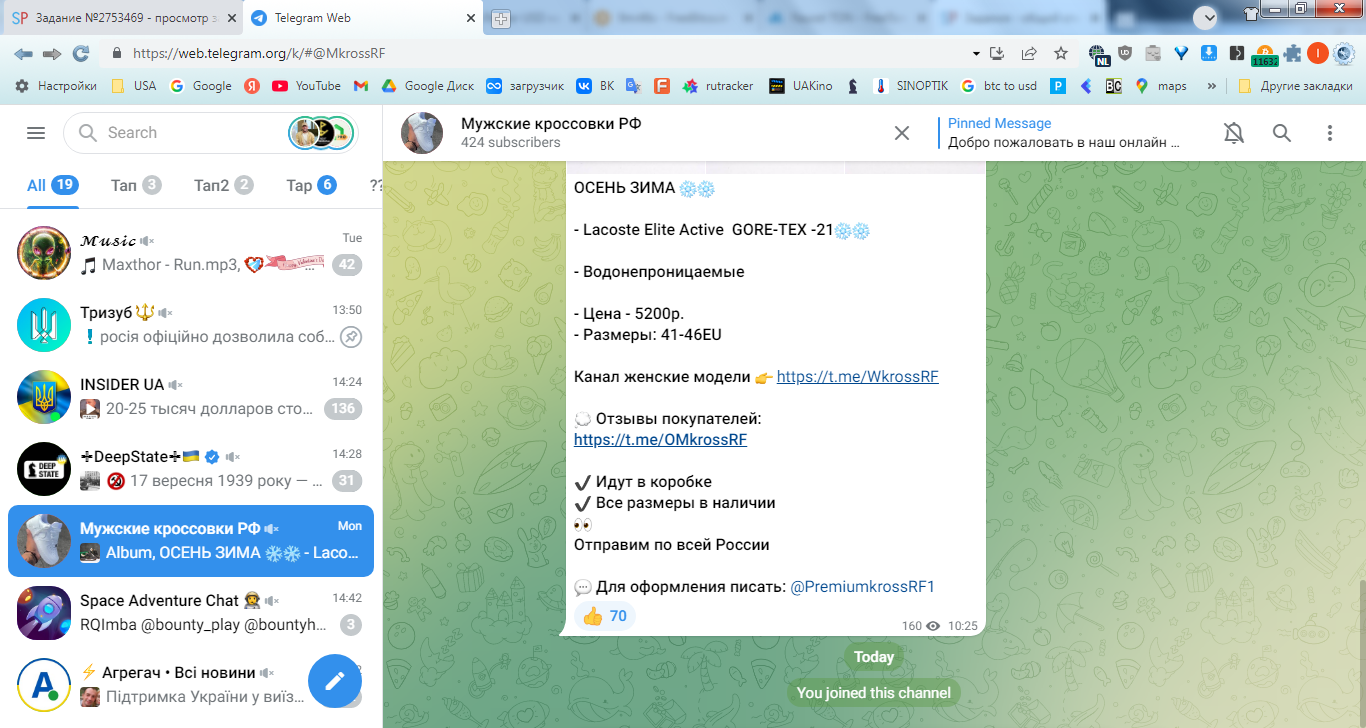Open the @PremiumkrossRF1 mention
Screen dimensions: 1366x728
pyautogui.click(x=862, y=587)
